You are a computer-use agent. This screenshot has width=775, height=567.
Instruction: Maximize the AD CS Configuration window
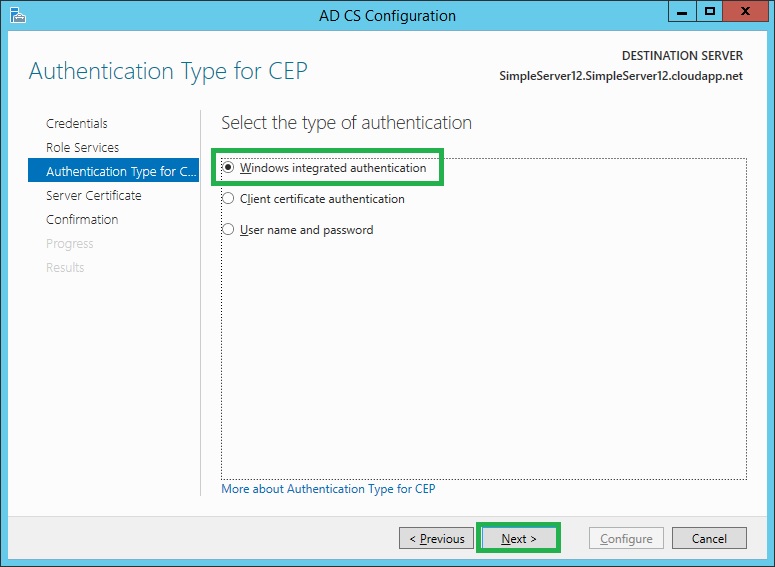[710, 13]
